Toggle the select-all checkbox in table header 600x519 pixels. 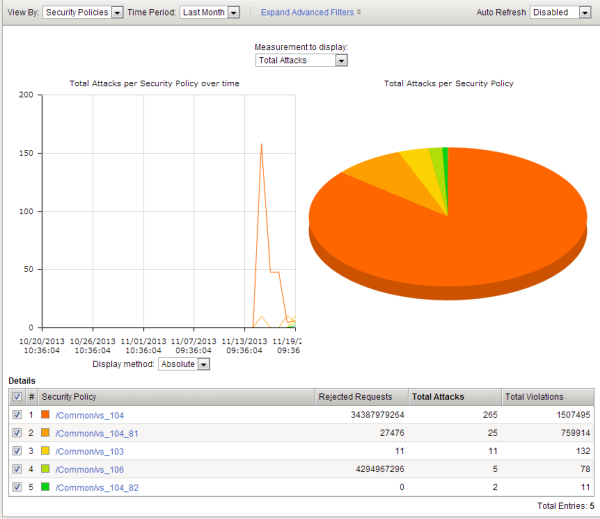[x=16, y=397]
